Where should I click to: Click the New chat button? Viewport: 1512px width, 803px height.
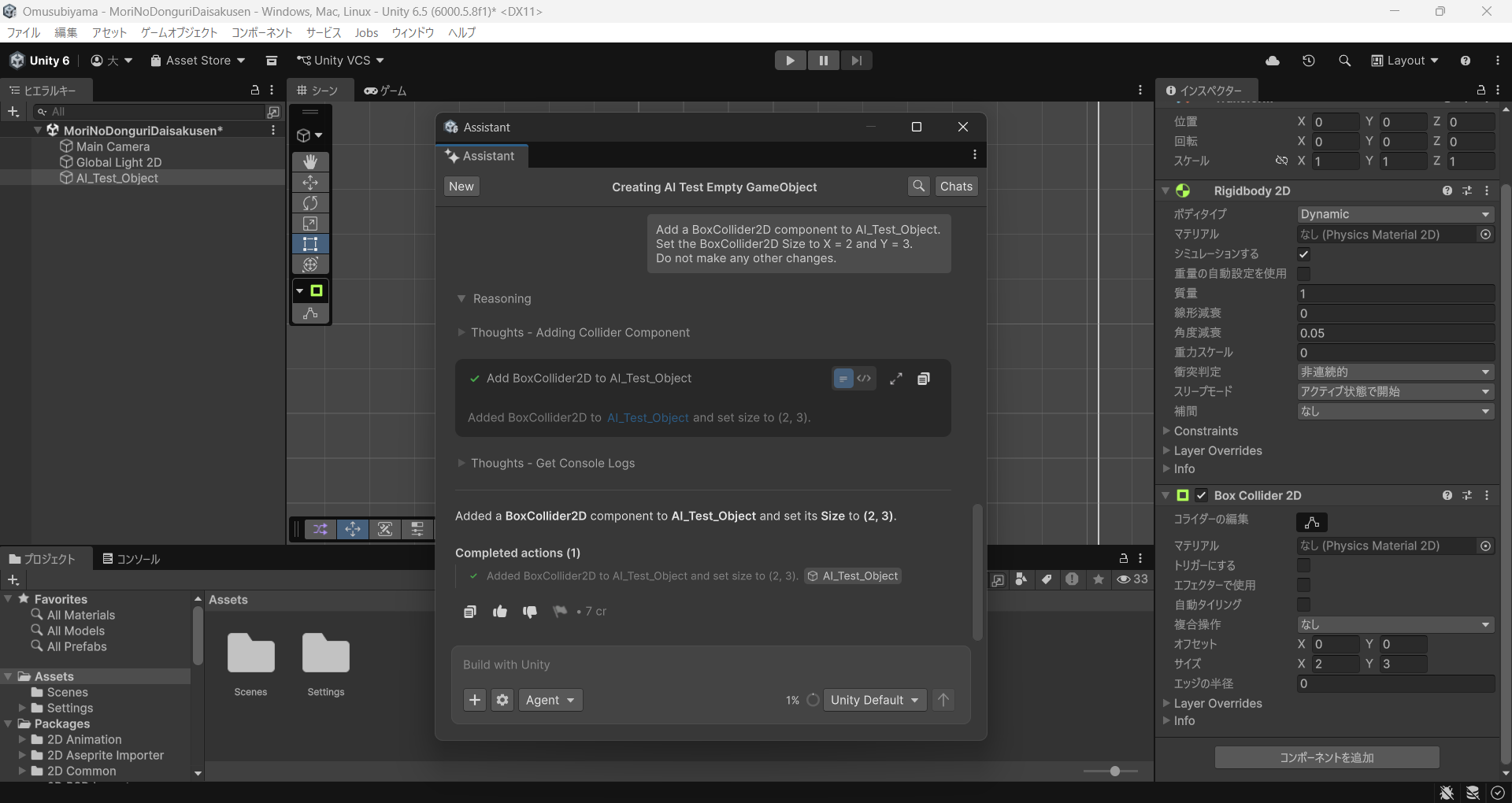[x=461, y=187]
